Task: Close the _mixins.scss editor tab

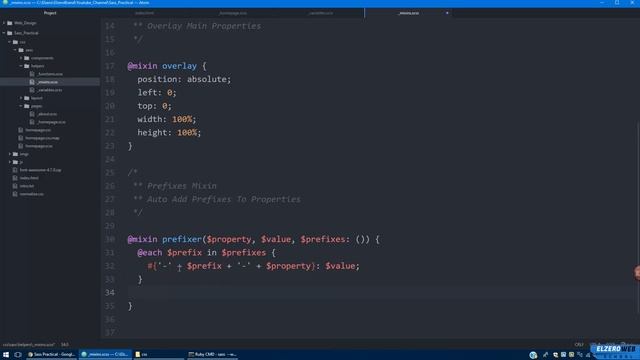Action: pyautogui.click(x=447, y=13)
